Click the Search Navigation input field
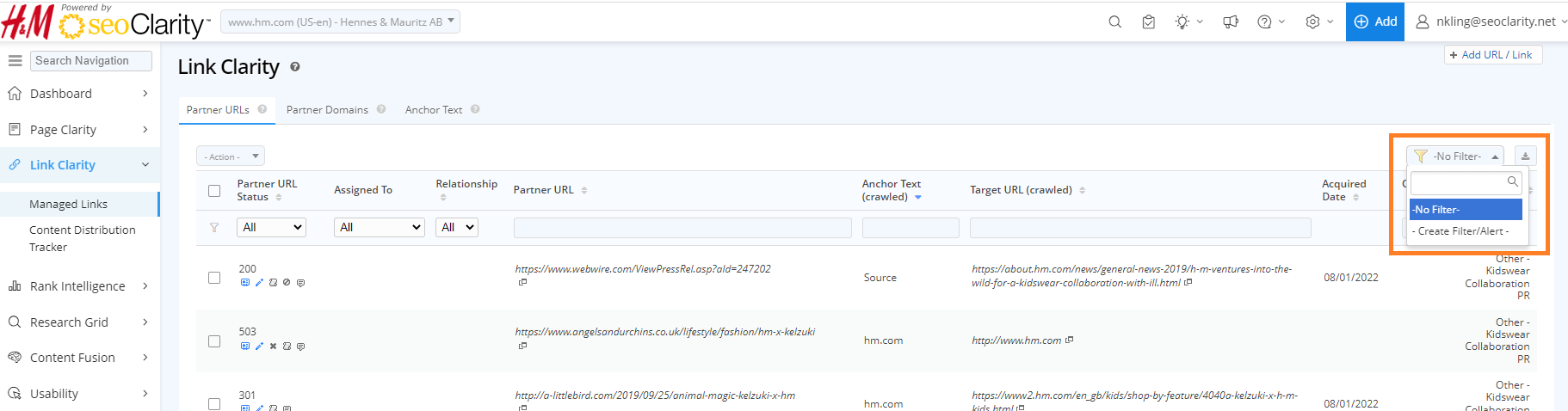Screen dimensions: 1568x411 pos(91,61)
